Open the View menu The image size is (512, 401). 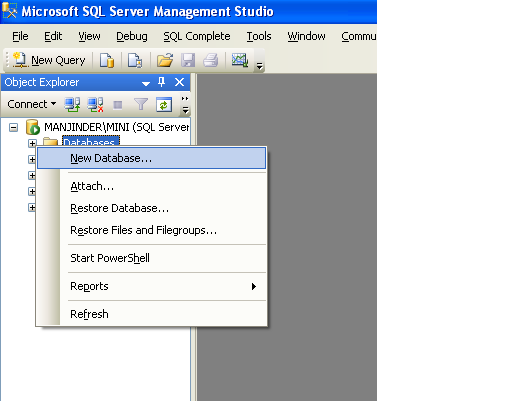pyautogui.click(x=89, y=36)
